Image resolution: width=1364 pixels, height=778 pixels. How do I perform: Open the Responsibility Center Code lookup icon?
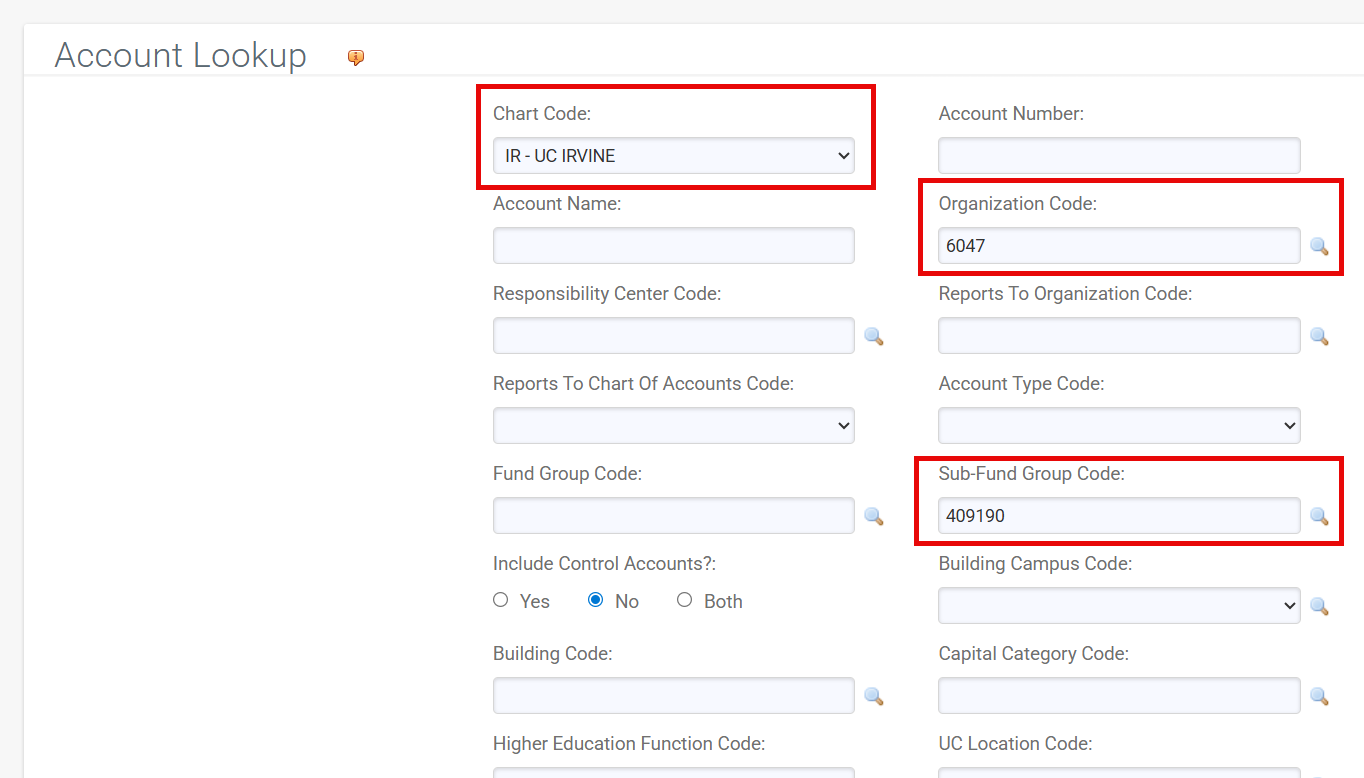tap(873, 336)
